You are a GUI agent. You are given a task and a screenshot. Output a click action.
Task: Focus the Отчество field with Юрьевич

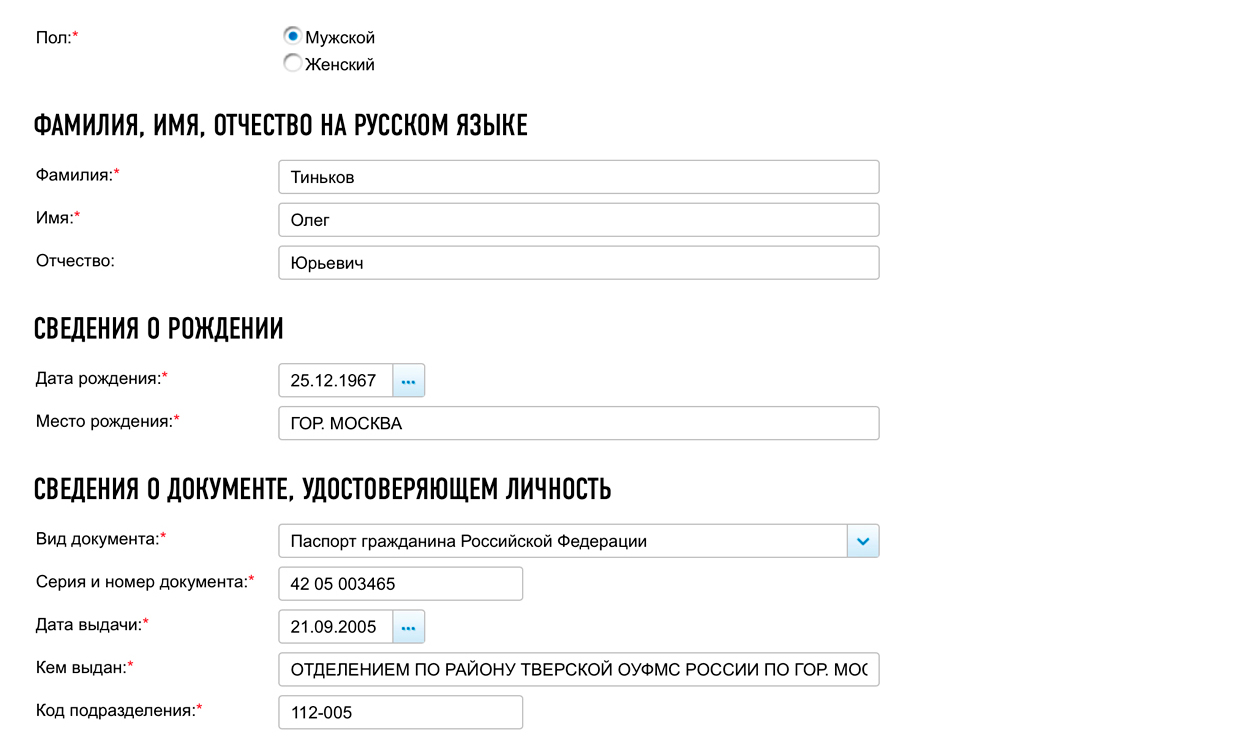point(578,263)
